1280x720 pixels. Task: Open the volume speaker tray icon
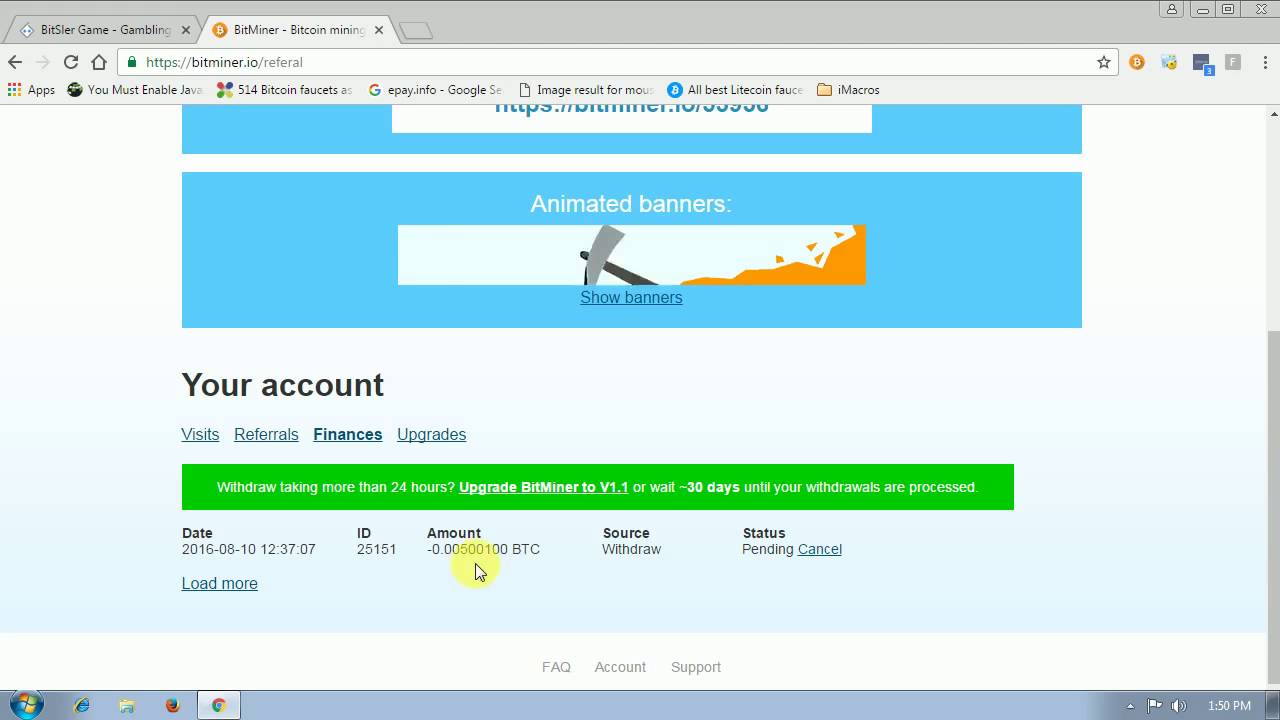tap(1179, 706)
